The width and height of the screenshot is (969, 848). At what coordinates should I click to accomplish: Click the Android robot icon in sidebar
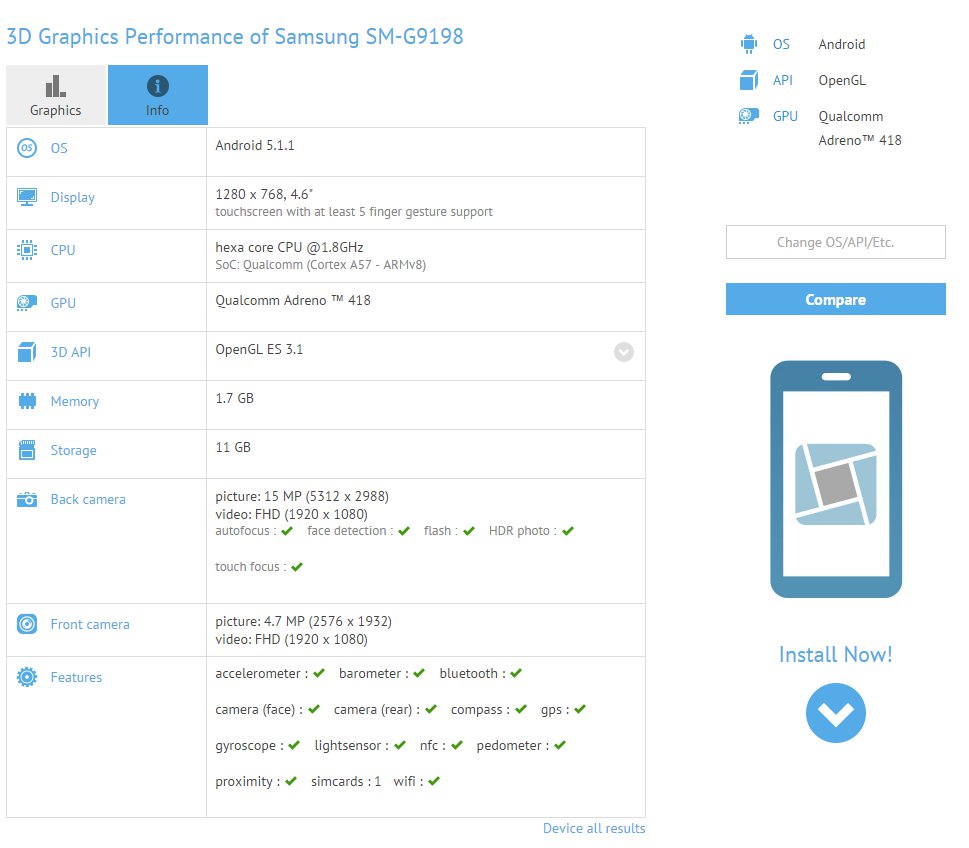pos(748,44)
